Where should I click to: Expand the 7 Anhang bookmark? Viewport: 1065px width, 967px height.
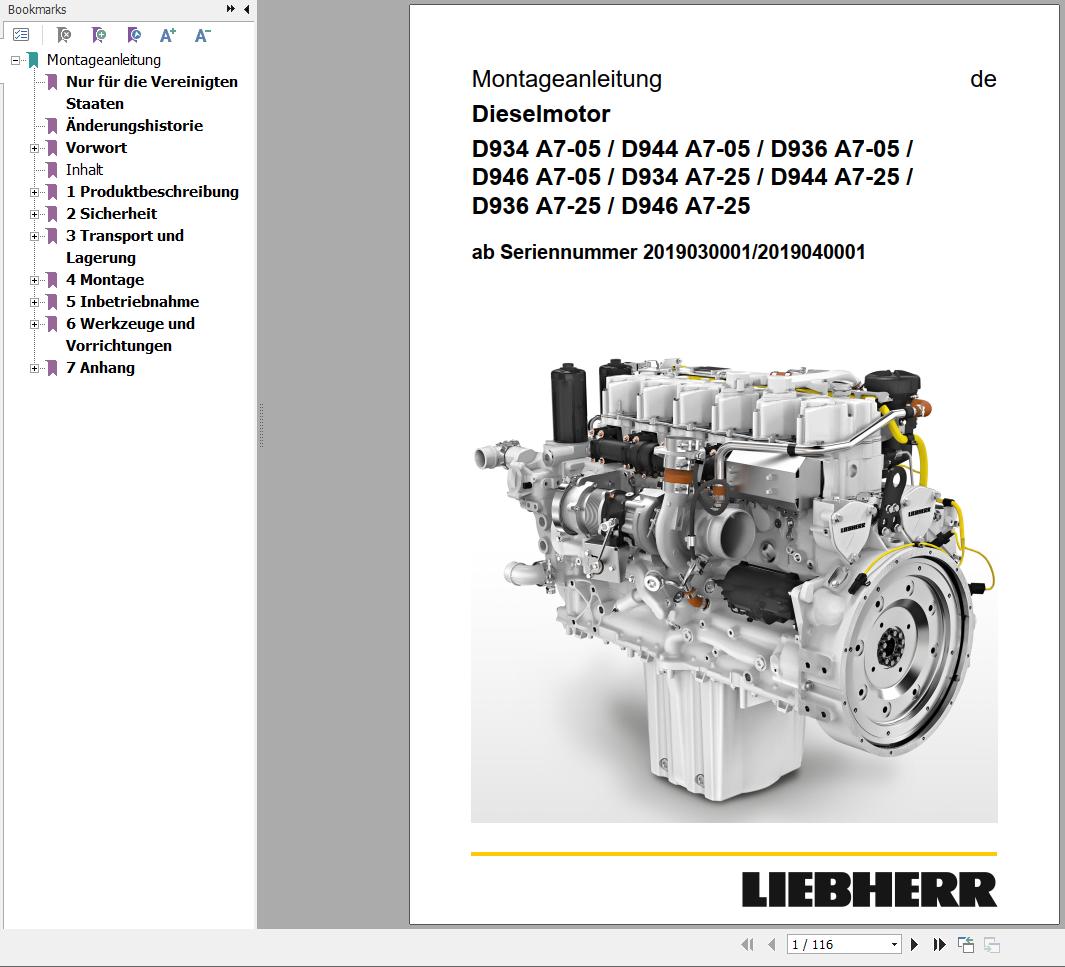(34, 368)
